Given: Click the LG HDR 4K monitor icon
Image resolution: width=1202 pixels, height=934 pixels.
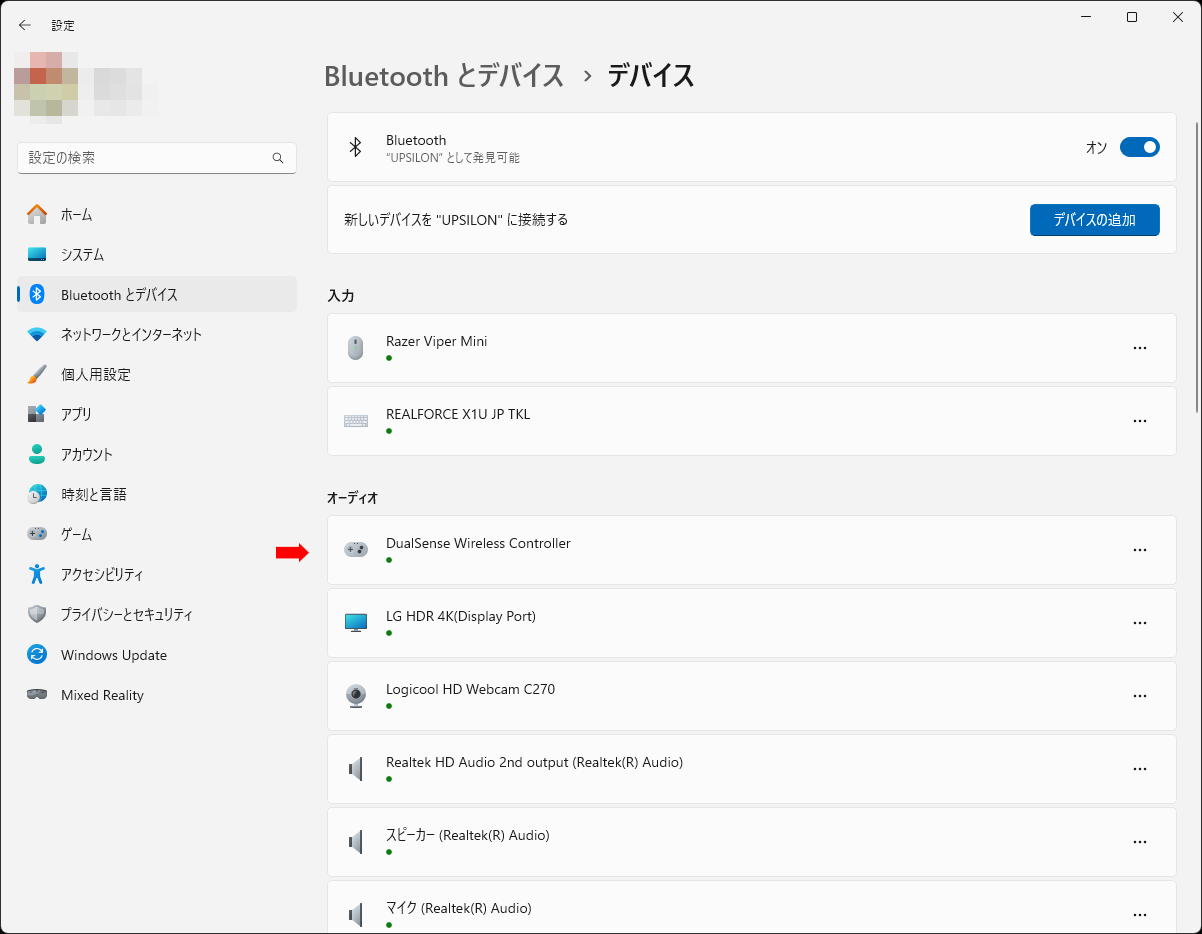Looking at the screenshot, I should pyautogui.click(x=356, y=623).
